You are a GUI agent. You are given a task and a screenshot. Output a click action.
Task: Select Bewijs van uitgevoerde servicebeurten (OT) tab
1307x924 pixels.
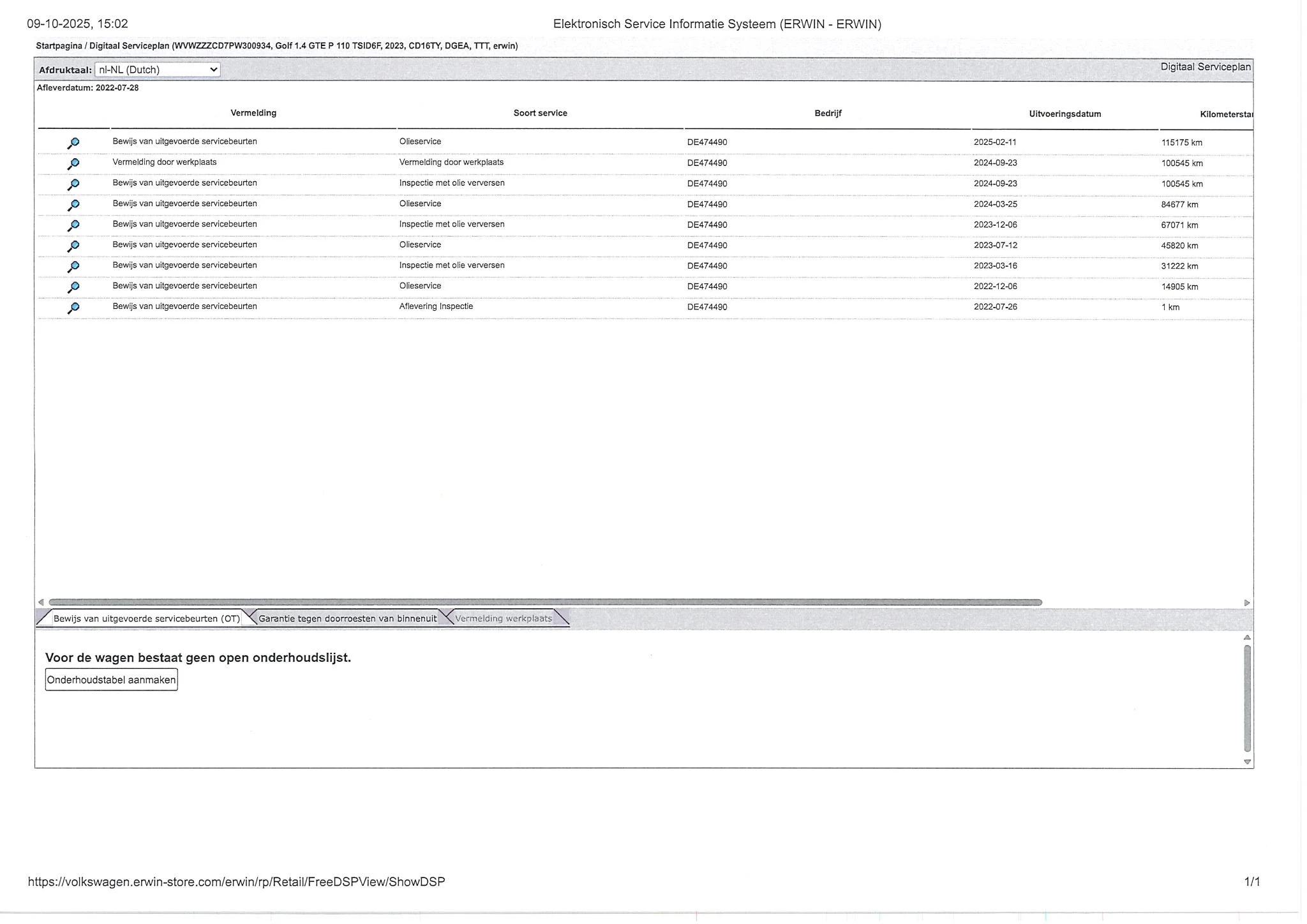click(x=146, y=618)
